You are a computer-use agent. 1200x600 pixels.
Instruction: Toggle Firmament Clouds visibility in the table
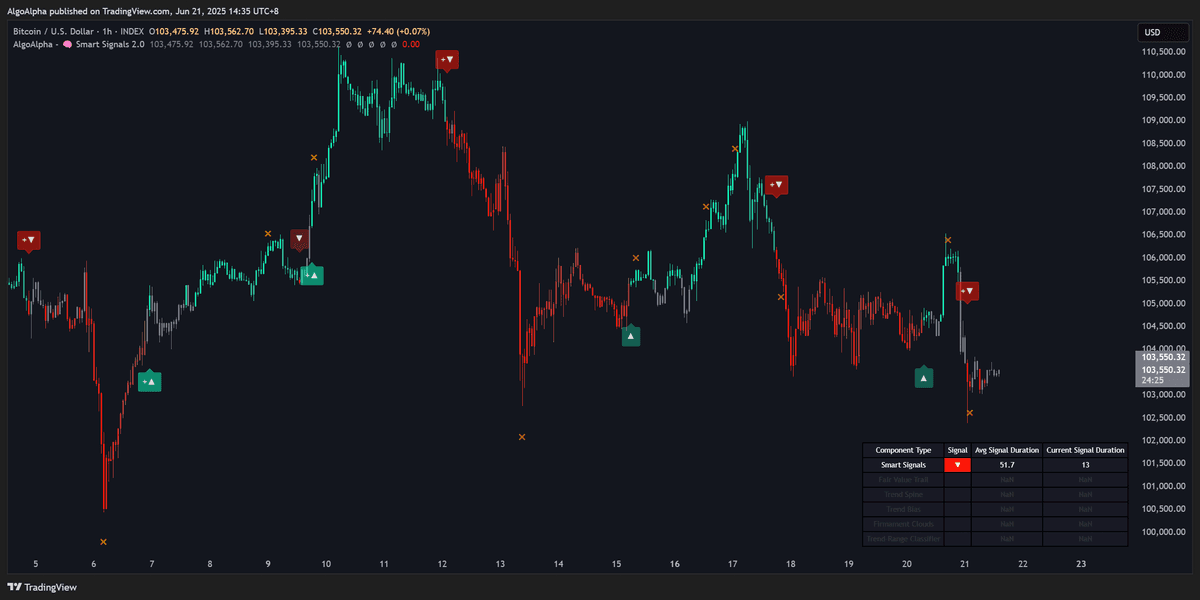click(901, 523)
